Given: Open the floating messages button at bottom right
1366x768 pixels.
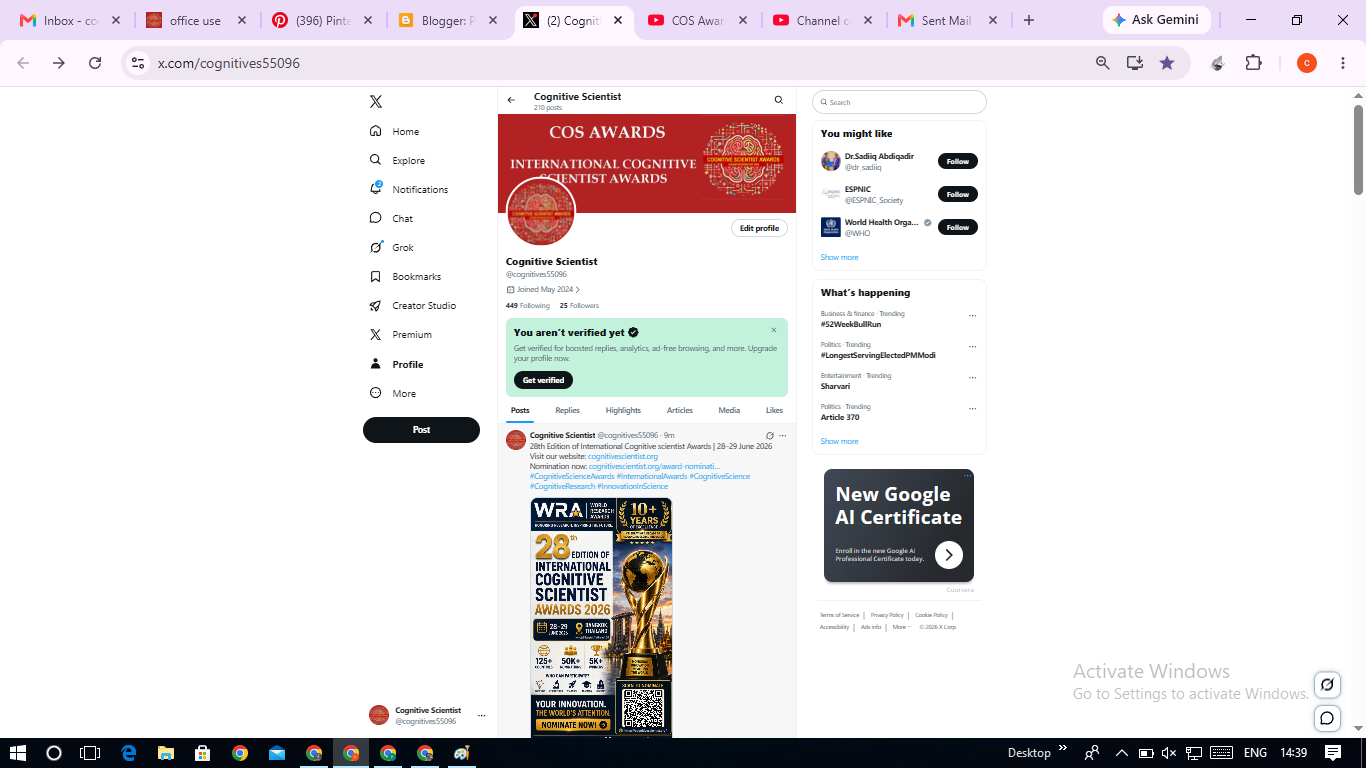Looking at the screenshot, I should tap(1327, 718).
